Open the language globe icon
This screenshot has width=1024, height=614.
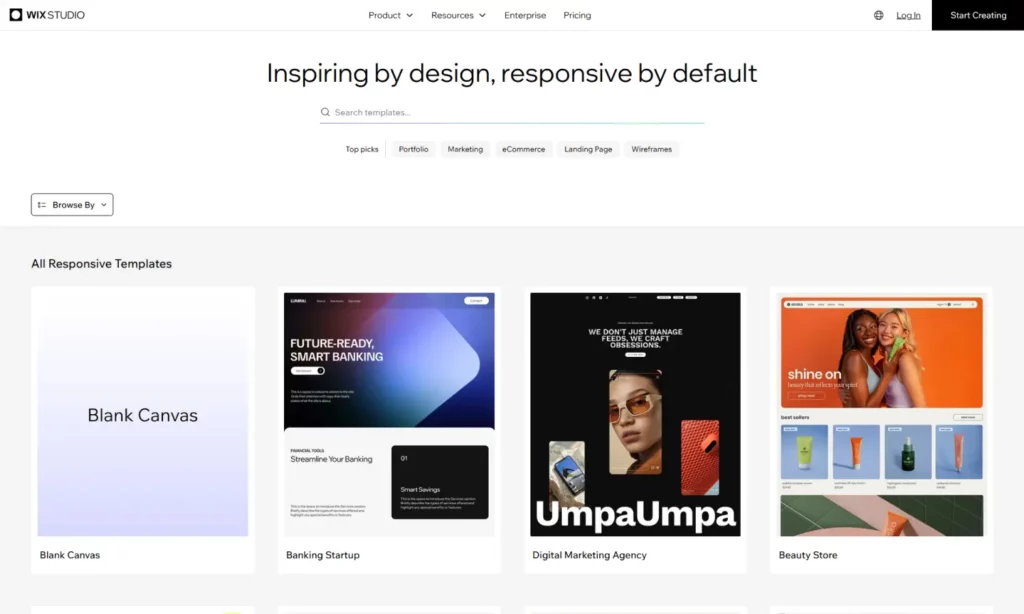pyautogui.click(x=877, y=15)
